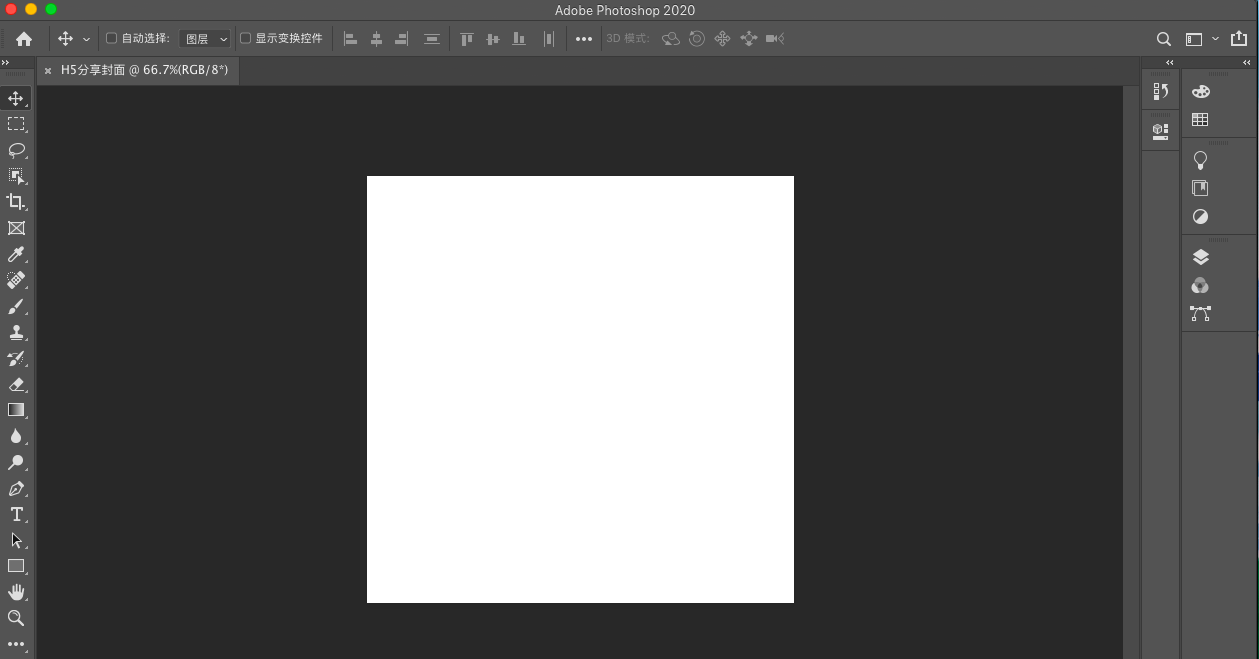
Task: Select the Pen tool
Action: point(16,488)
